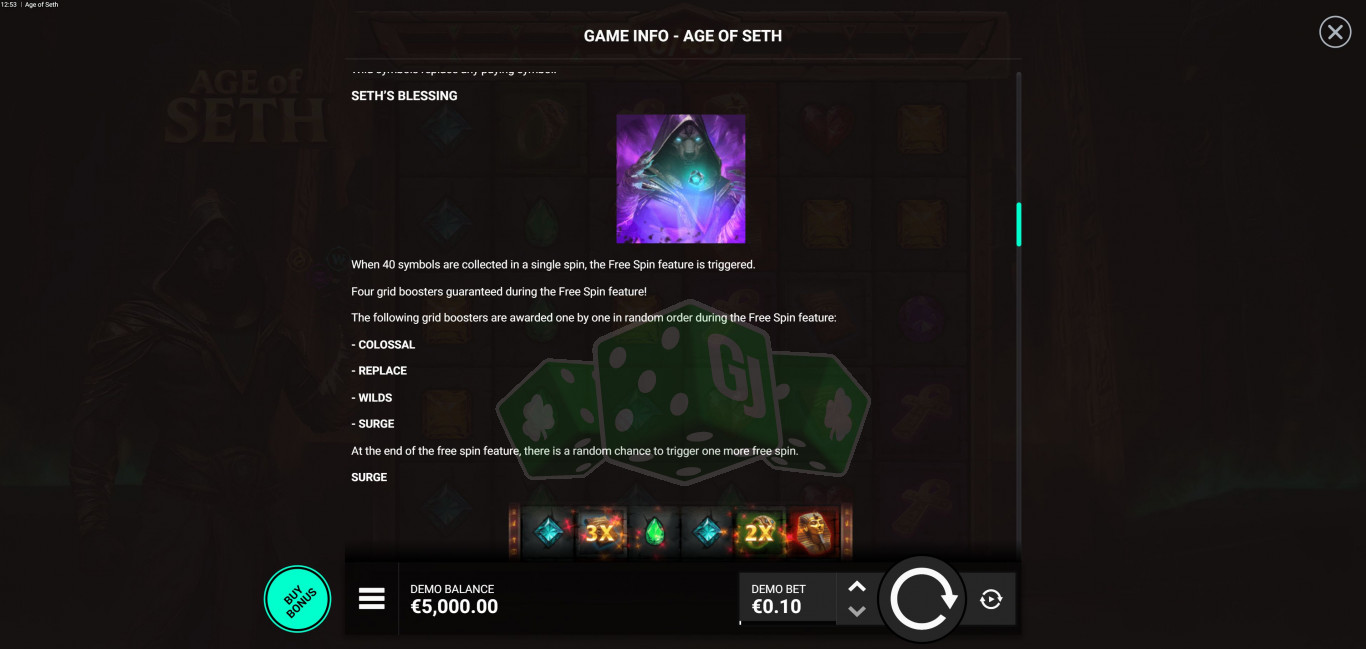Image resolution: width=1366 pixels, height=649 pixels.
Task: Click the green dice watermark logo
Action: tap(683, 391)
